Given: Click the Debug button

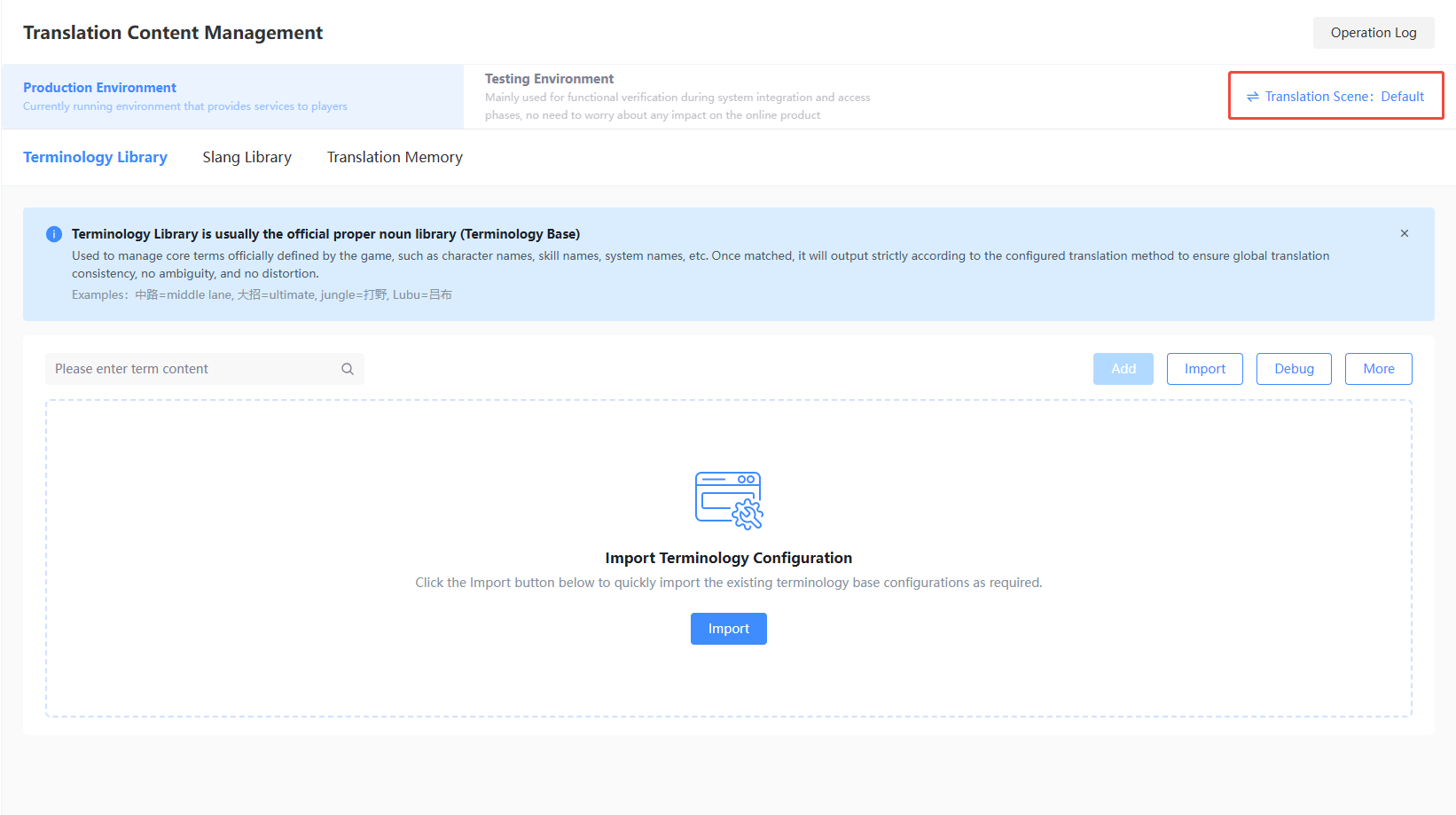Looking at the screenshot, I should [1294, 369].
